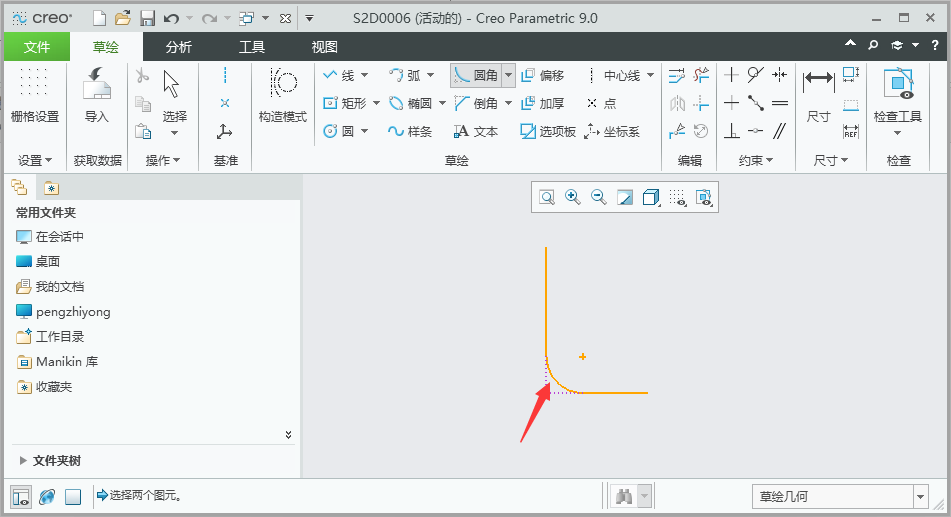
Task: Click the equal constraint icon
Action: point(779,103)
